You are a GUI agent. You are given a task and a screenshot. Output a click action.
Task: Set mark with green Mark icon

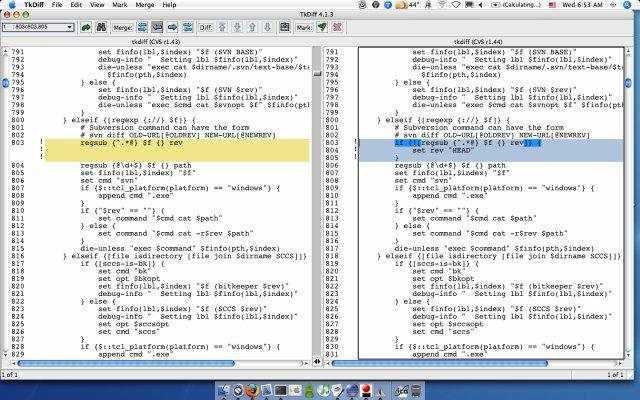322,27
